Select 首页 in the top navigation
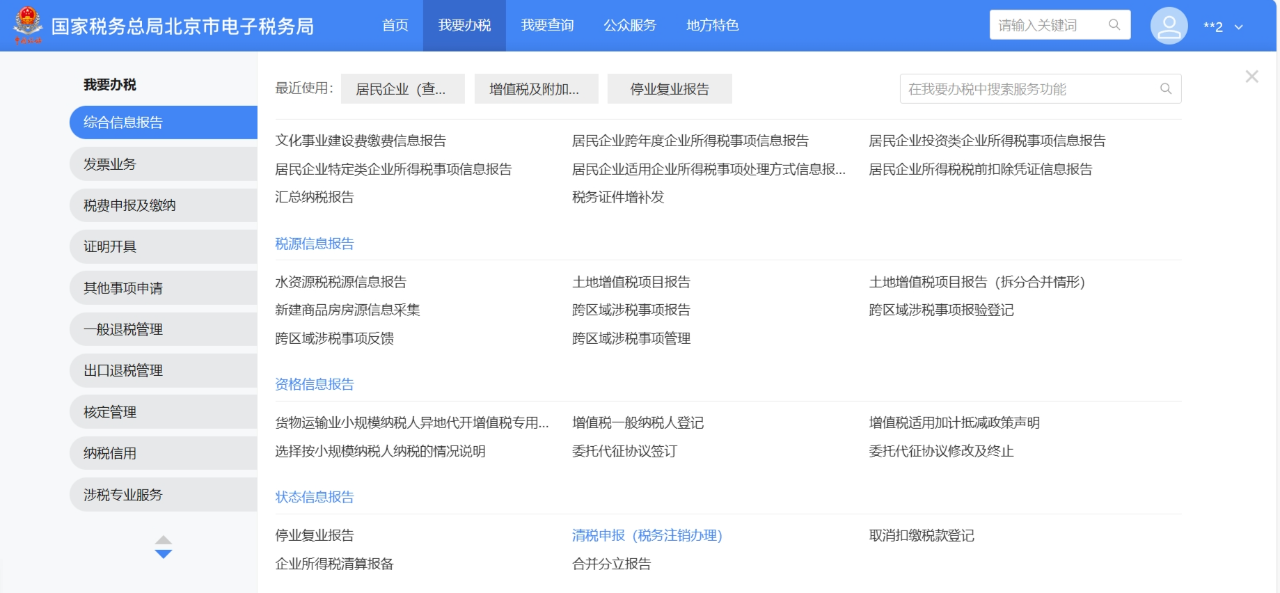 tap(392, 25)
